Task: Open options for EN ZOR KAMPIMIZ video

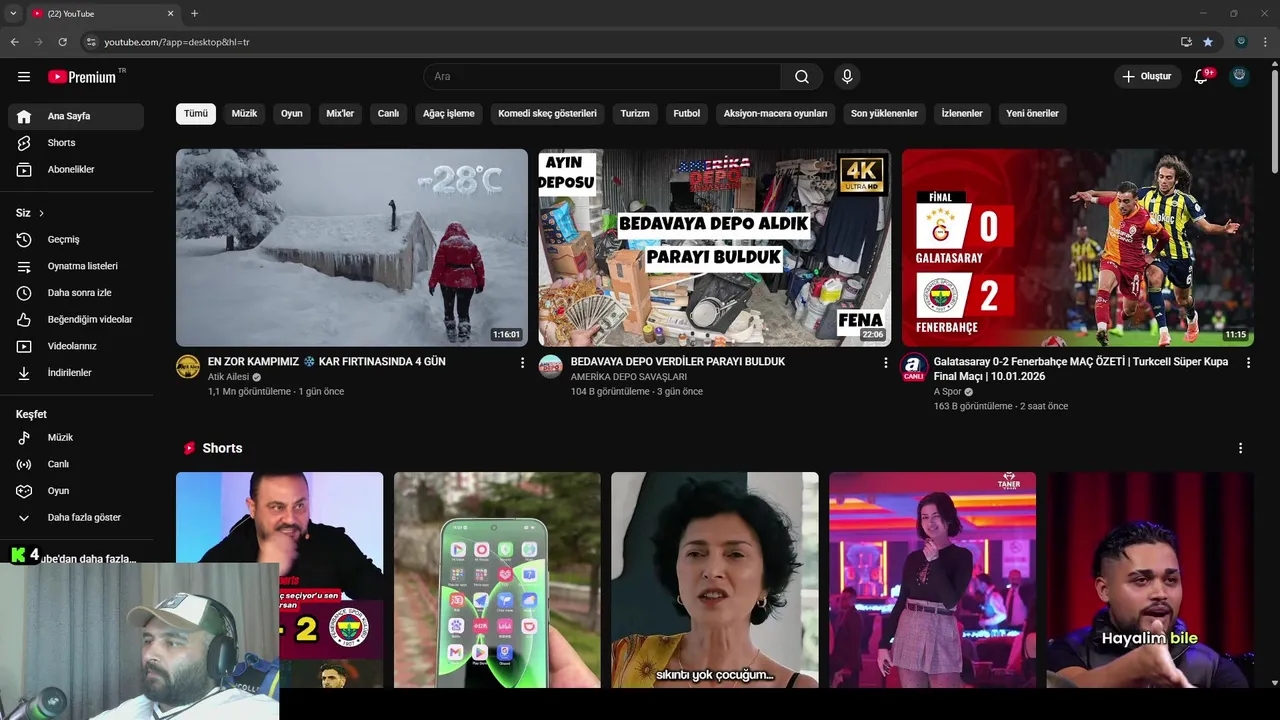Action: coord(522,363)
